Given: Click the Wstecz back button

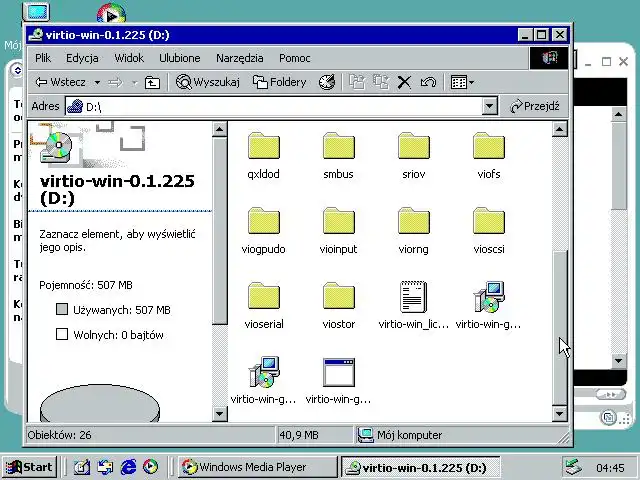Looking at the screenshot, I should coord(60,82).
